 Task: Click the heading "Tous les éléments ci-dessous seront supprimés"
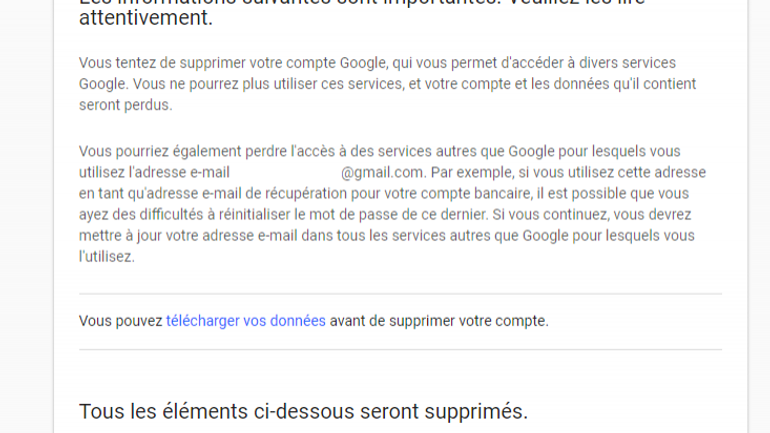pos(303,411)
